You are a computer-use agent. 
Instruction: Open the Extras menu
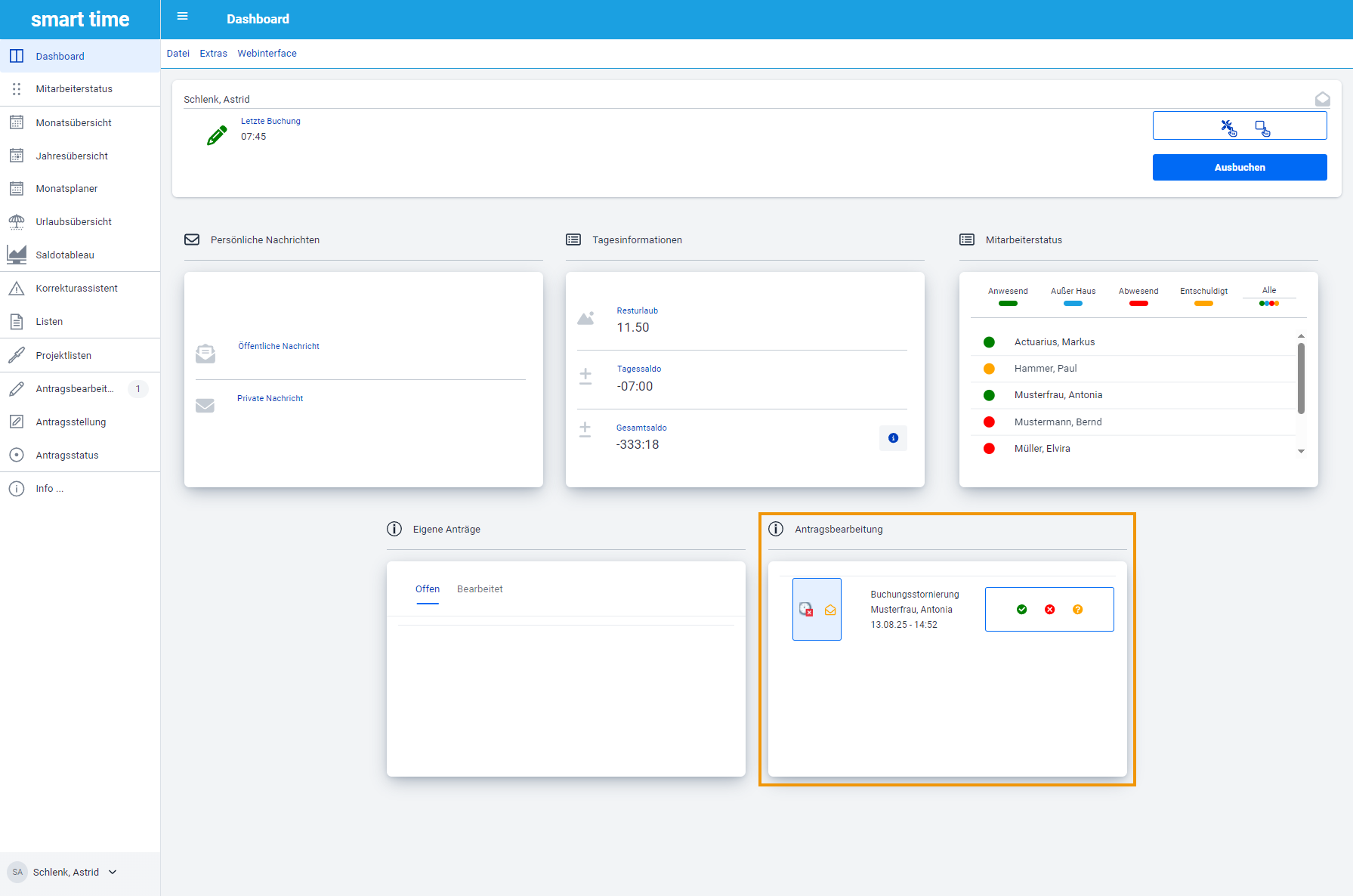pos(213,54)
